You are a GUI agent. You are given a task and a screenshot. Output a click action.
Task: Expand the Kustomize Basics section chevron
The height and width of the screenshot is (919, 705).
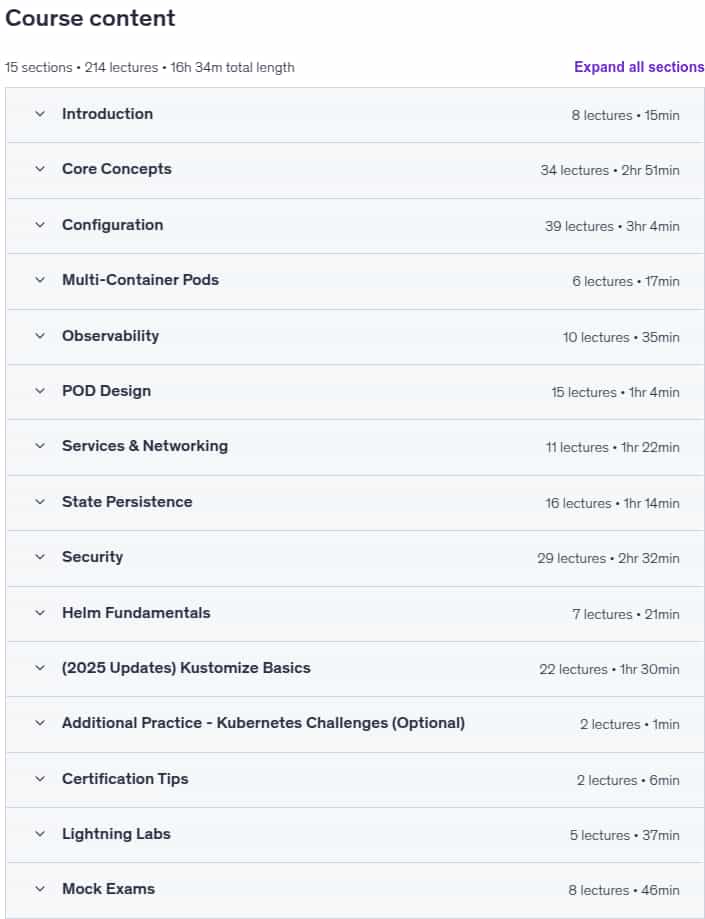coord(40,668)
